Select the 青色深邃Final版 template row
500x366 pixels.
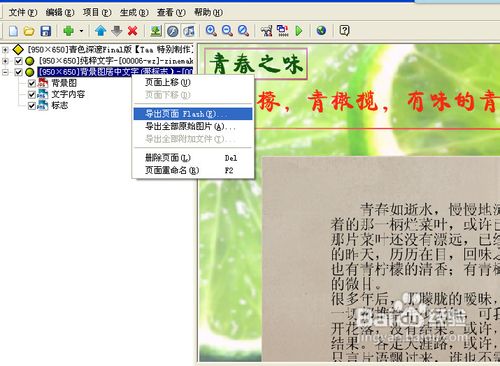point(110,50)
